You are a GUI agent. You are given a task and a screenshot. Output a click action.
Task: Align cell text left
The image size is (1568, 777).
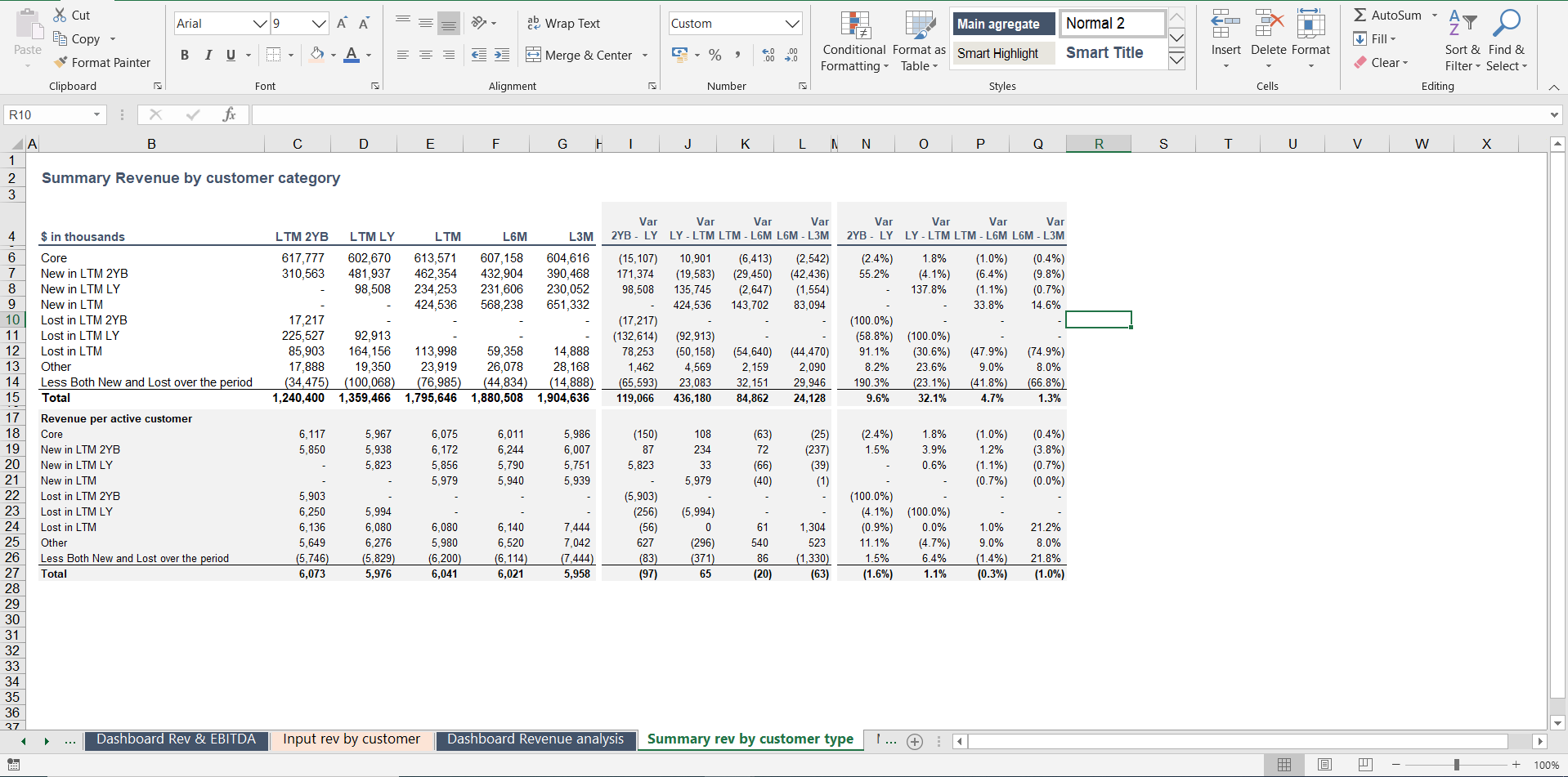[403, 55]
